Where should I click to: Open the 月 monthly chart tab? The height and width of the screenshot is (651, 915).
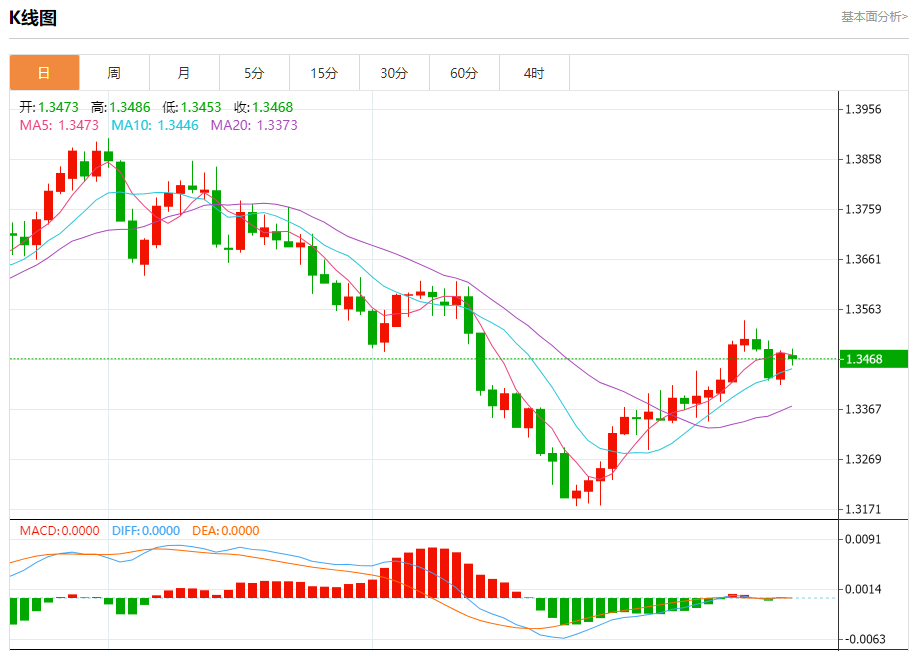pyautogui.click(x=184, y=73)
